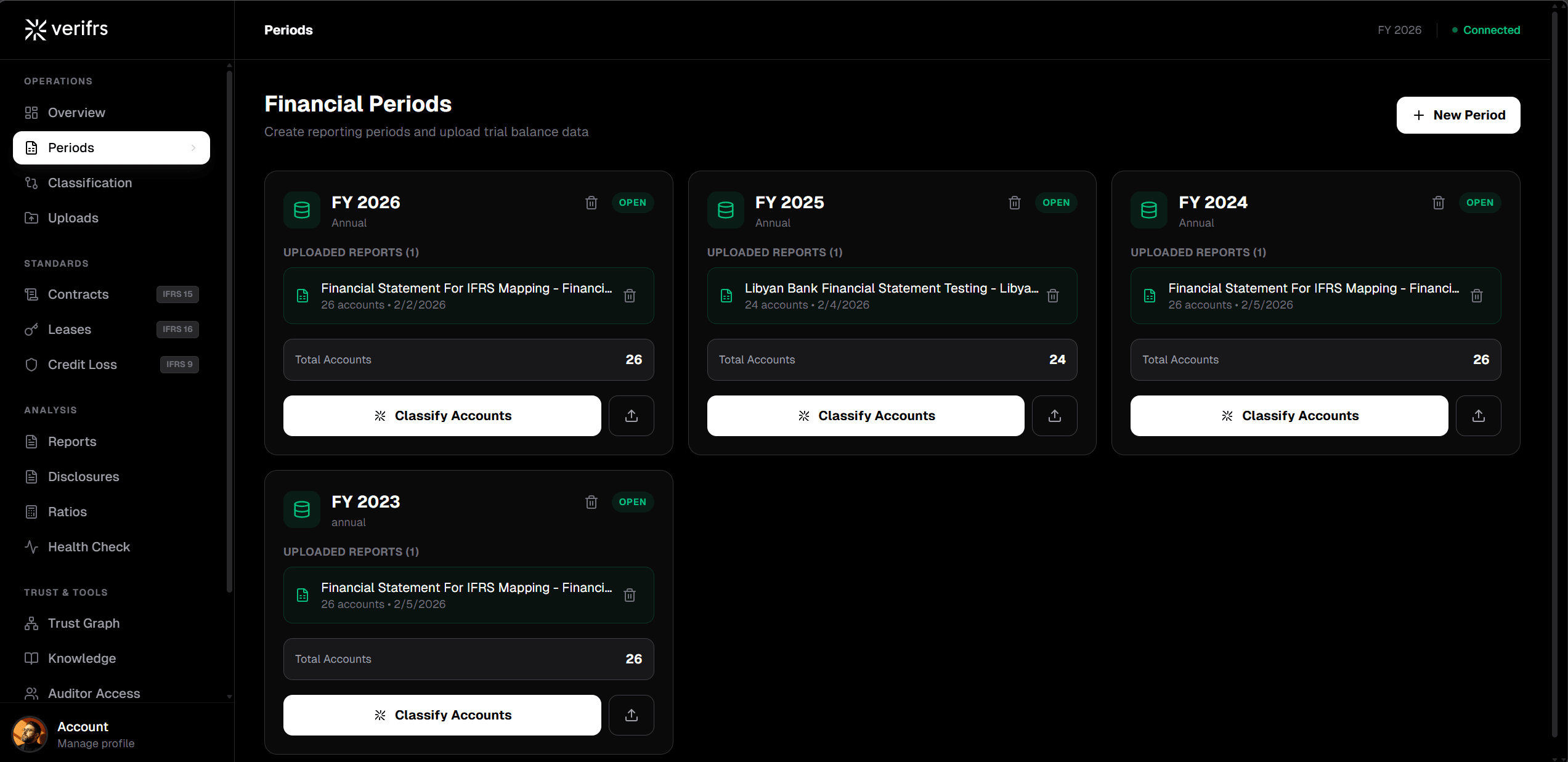Click upload icon button in FY 2026 card

[x=631, y=416]
